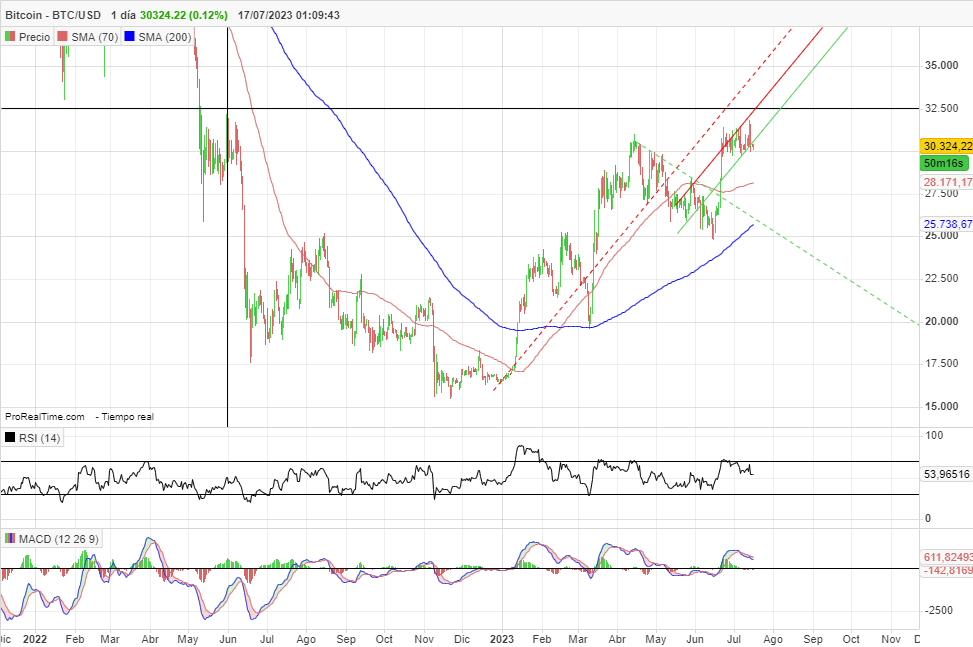Viewport: 973px width, 647px height.
Task: Click the 17.500 price axis label
Action: (x=941, y=363)
